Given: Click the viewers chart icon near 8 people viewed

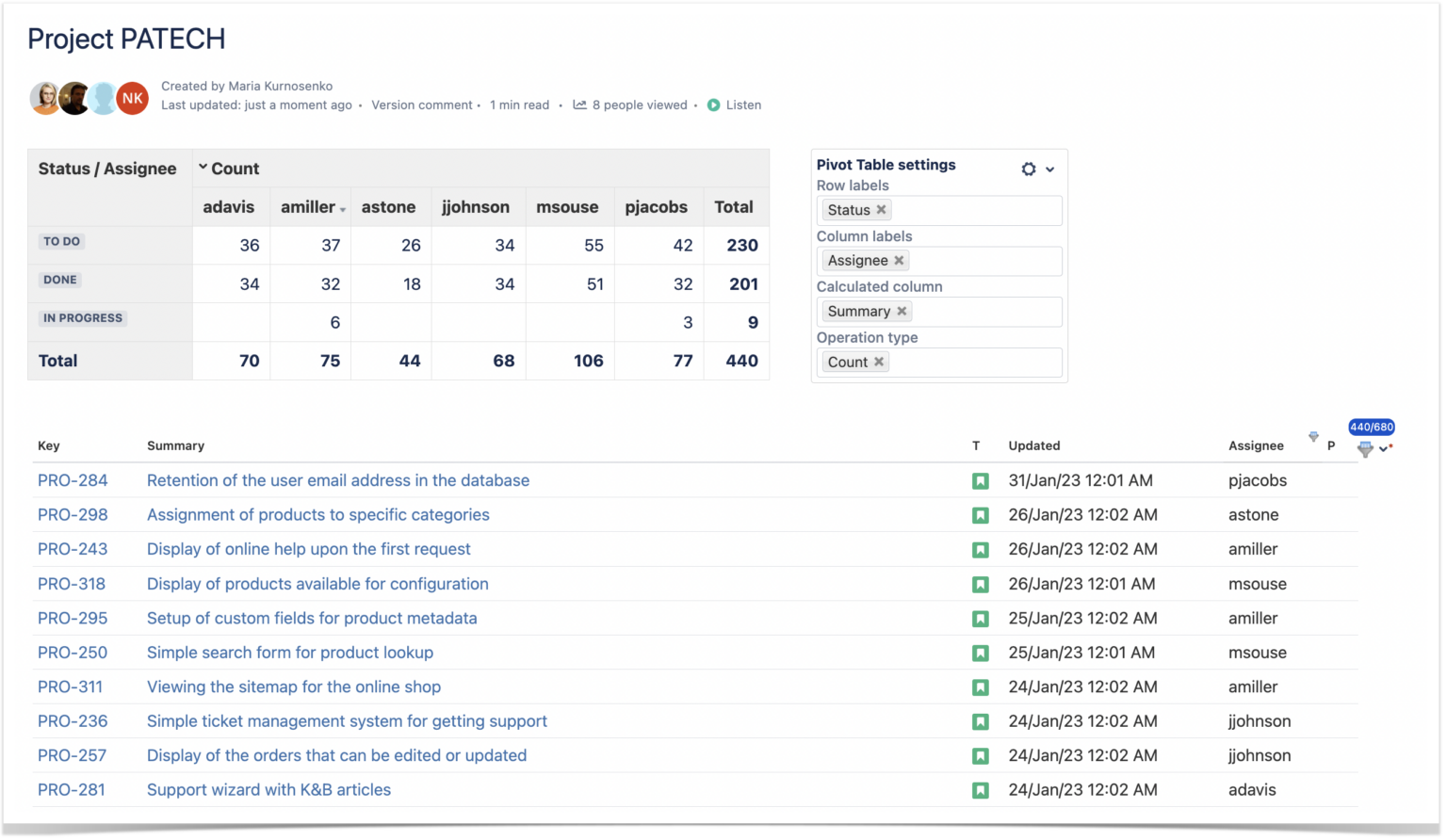Looking at the screenshot, I should tap(579, 105).
